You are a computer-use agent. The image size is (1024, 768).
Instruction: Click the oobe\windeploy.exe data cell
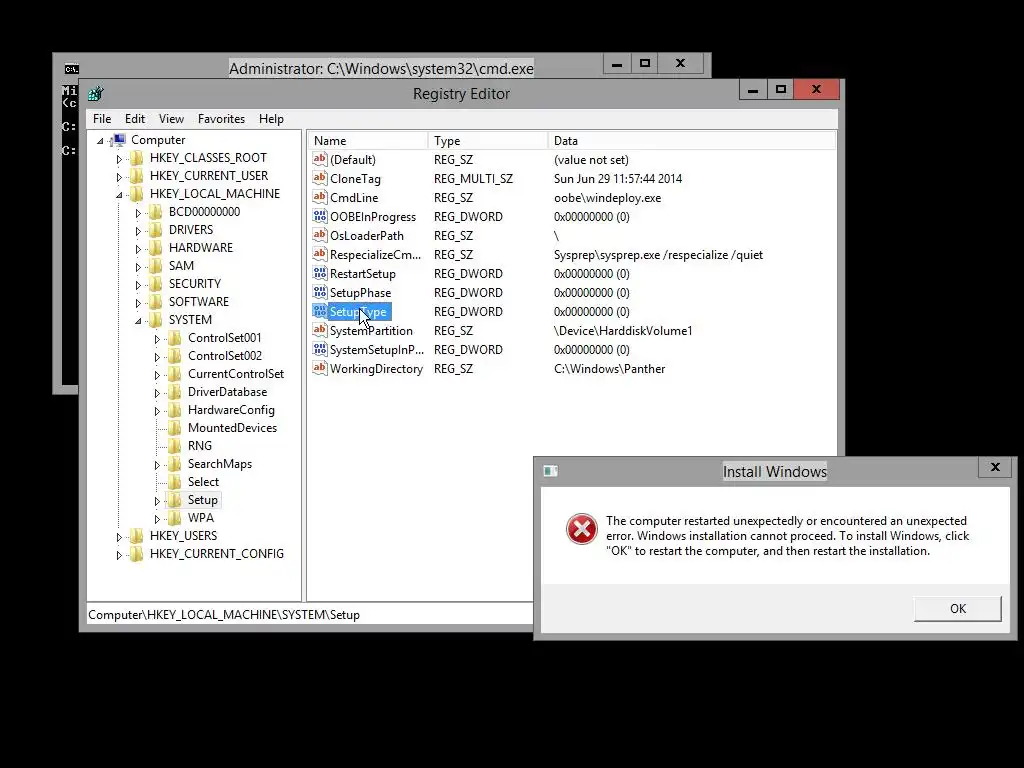coord(607,198)
